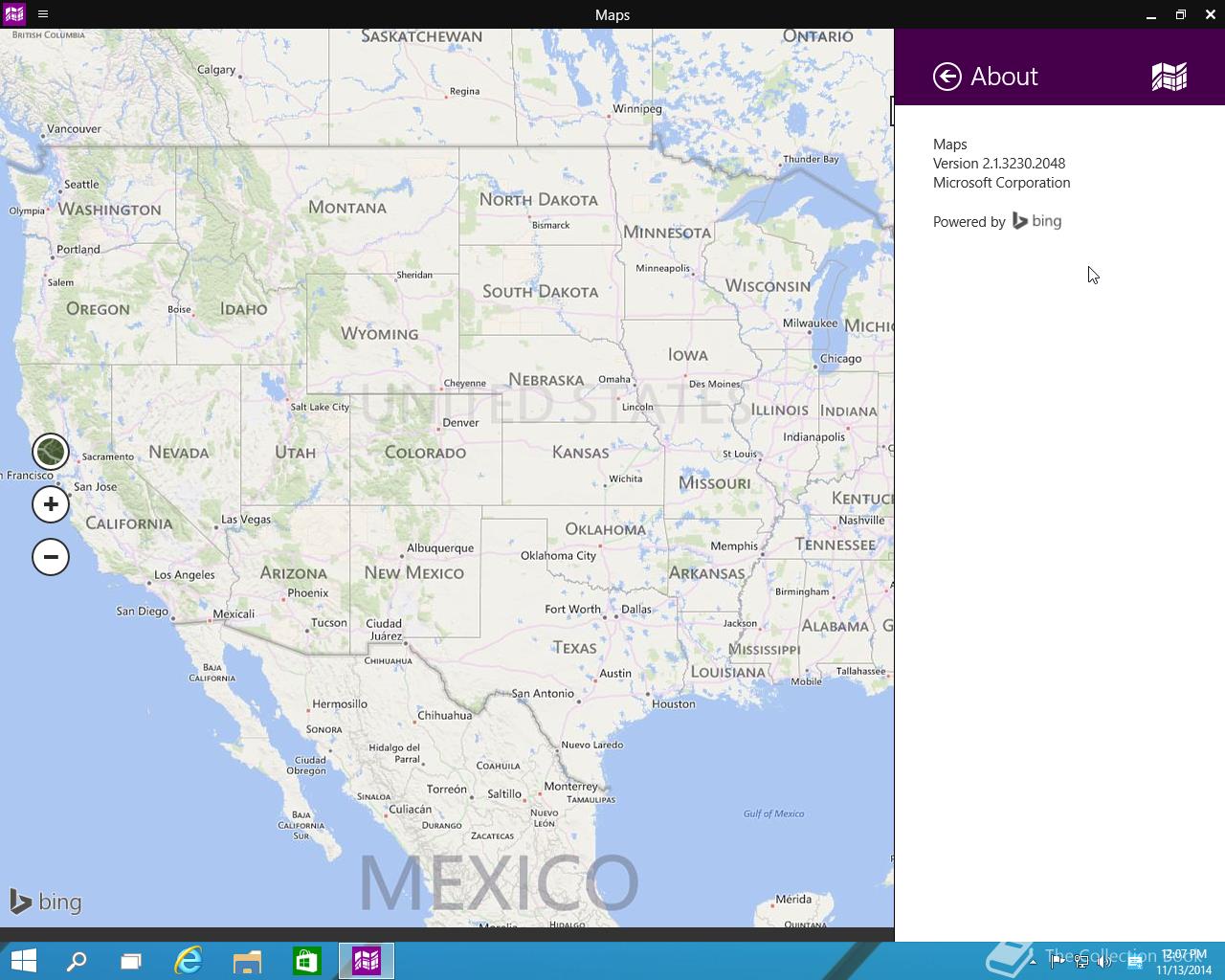1225x980 pixels.
Task: Open the Windows Store from taskbar
Action: pyautogui.click(x=306, y=961)
